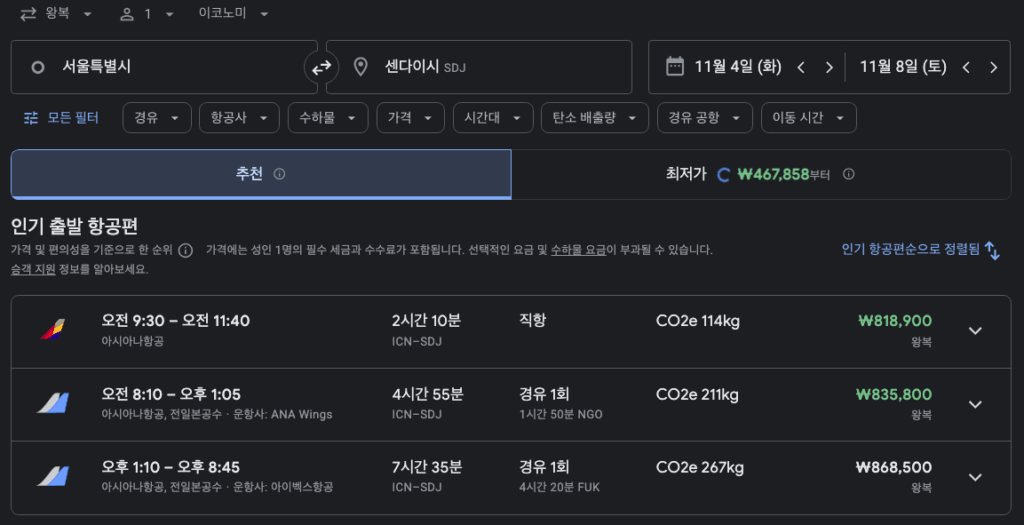Viewport: 1024px width, 525px height.
Task: Click the sort icon next to 인기 항공편순으로 정렬됨
Action: (992, 250)
